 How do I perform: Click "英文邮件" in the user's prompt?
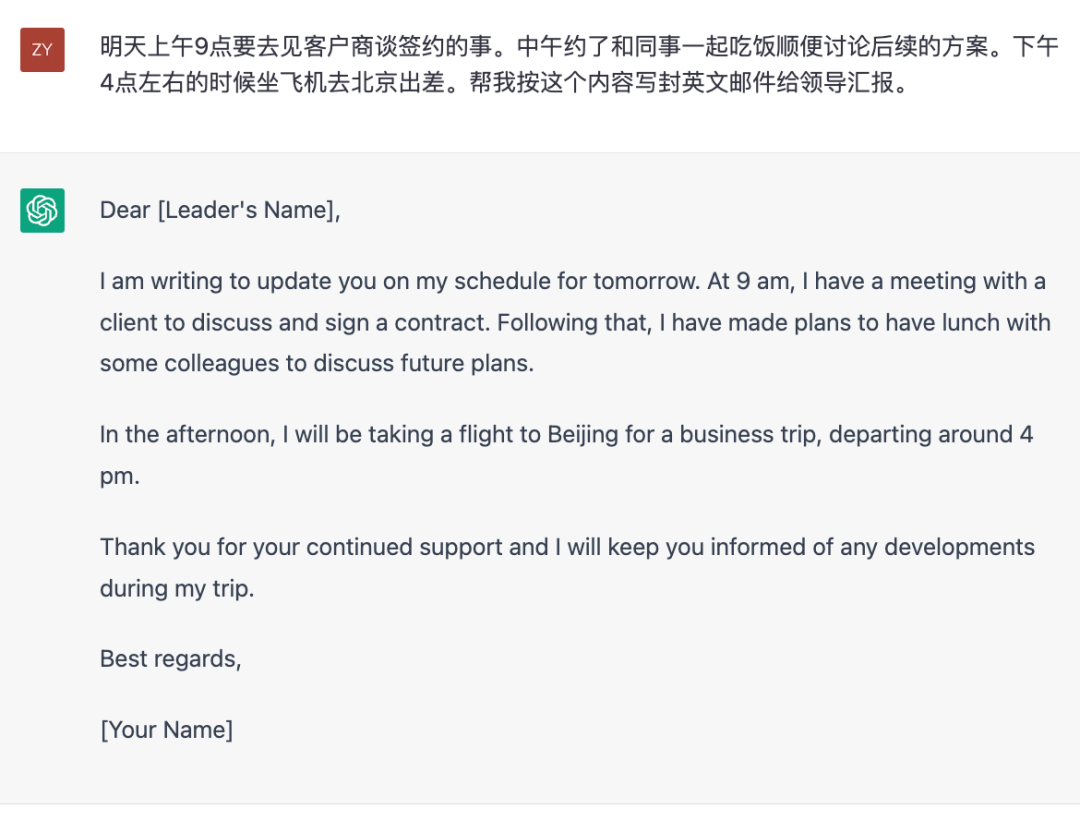692,84
